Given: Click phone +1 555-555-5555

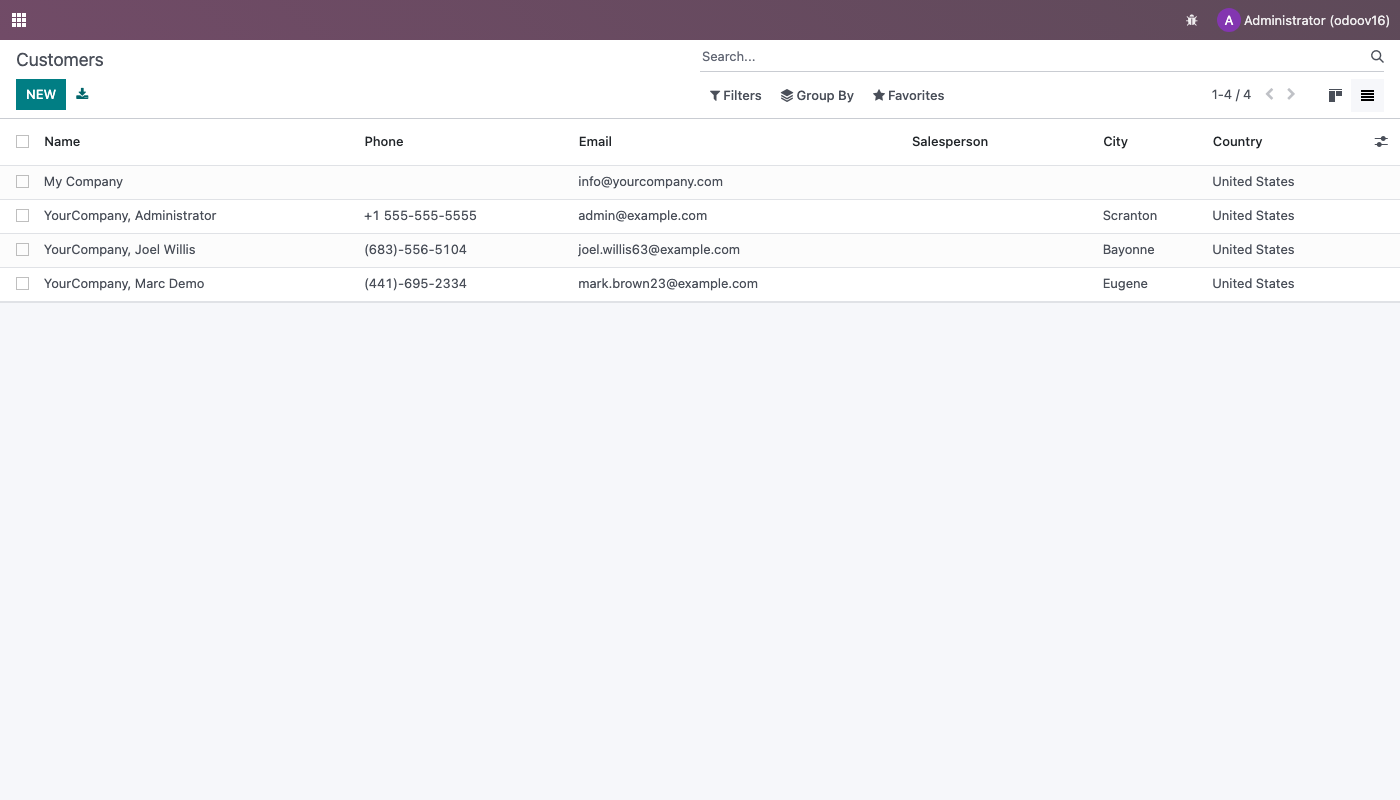Looking at the screenshot, I should point(420,216).
